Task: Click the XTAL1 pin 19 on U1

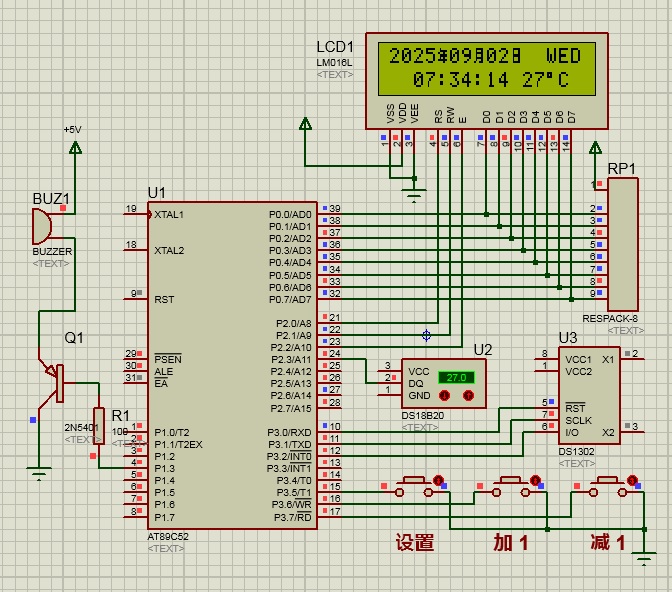Action: click(130, 210)
